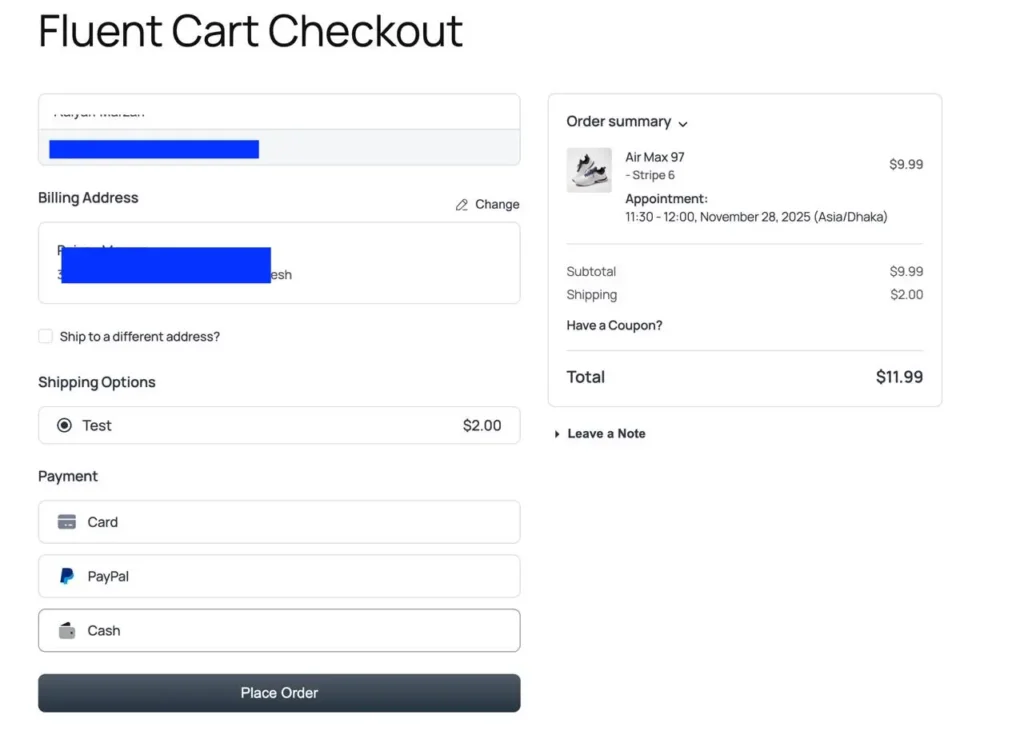
Task: Choose the Card payment method
Action: pos(279,522)
